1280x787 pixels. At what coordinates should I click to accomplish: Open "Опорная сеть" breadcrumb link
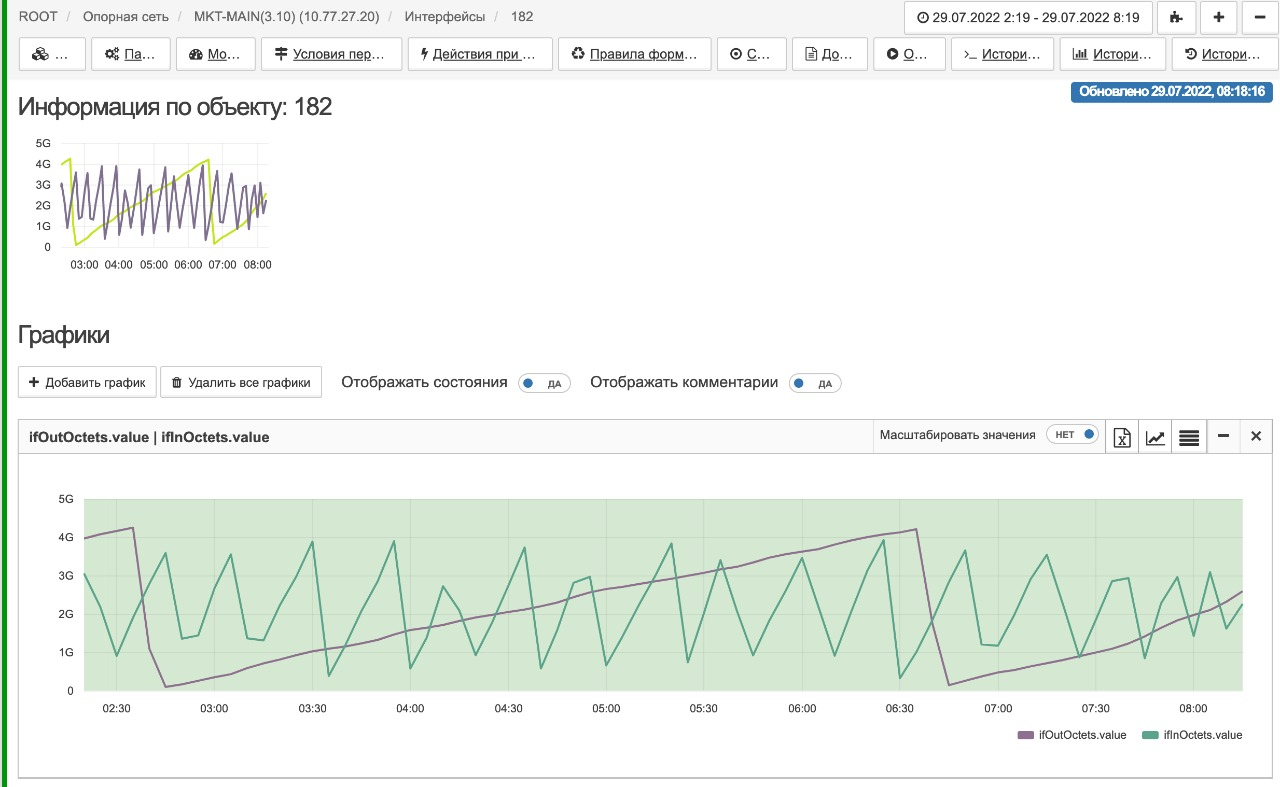pyautogui.click(x=126, y=16)
